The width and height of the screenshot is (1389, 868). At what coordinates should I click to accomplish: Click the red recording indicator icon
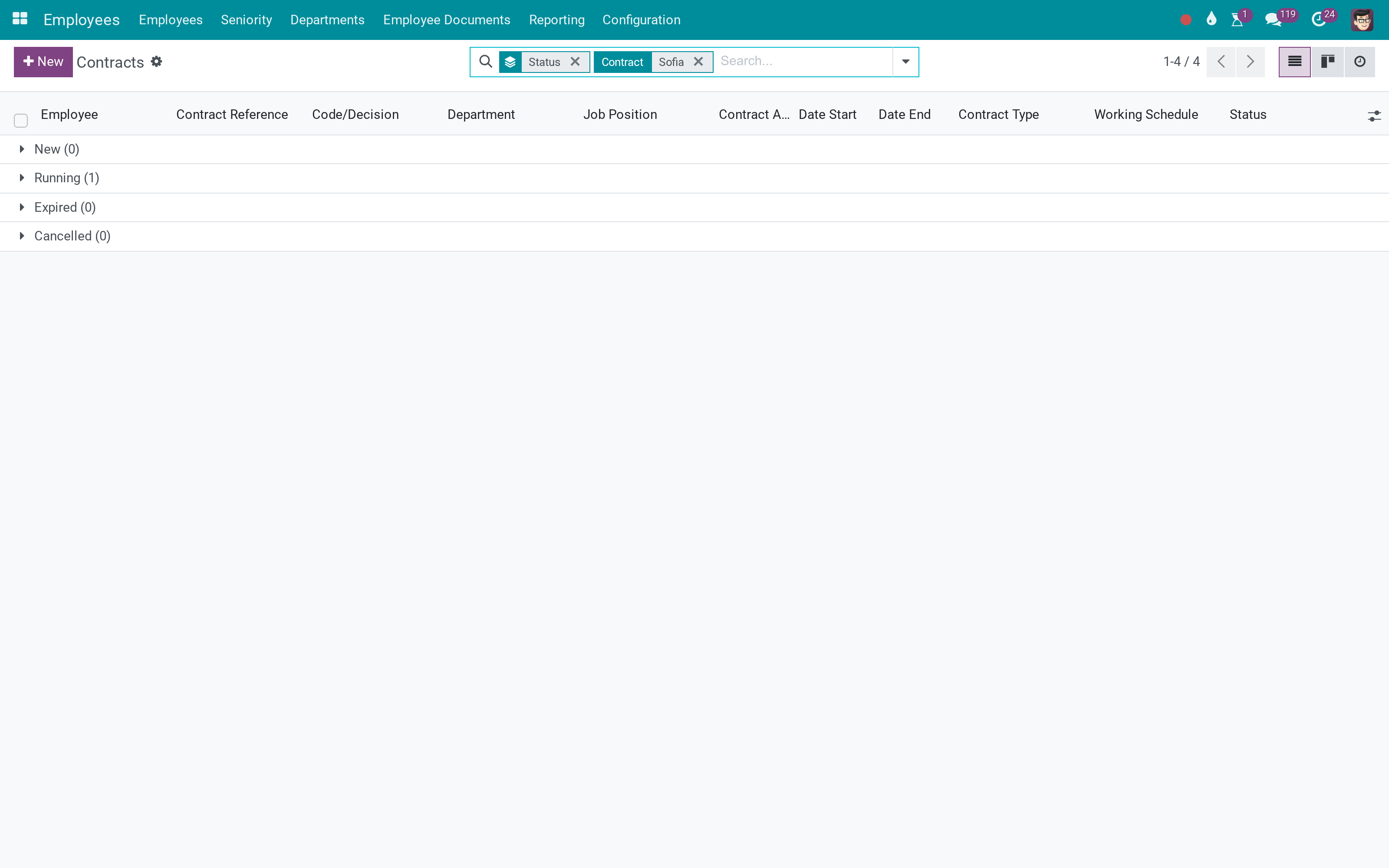point(1186,20)
